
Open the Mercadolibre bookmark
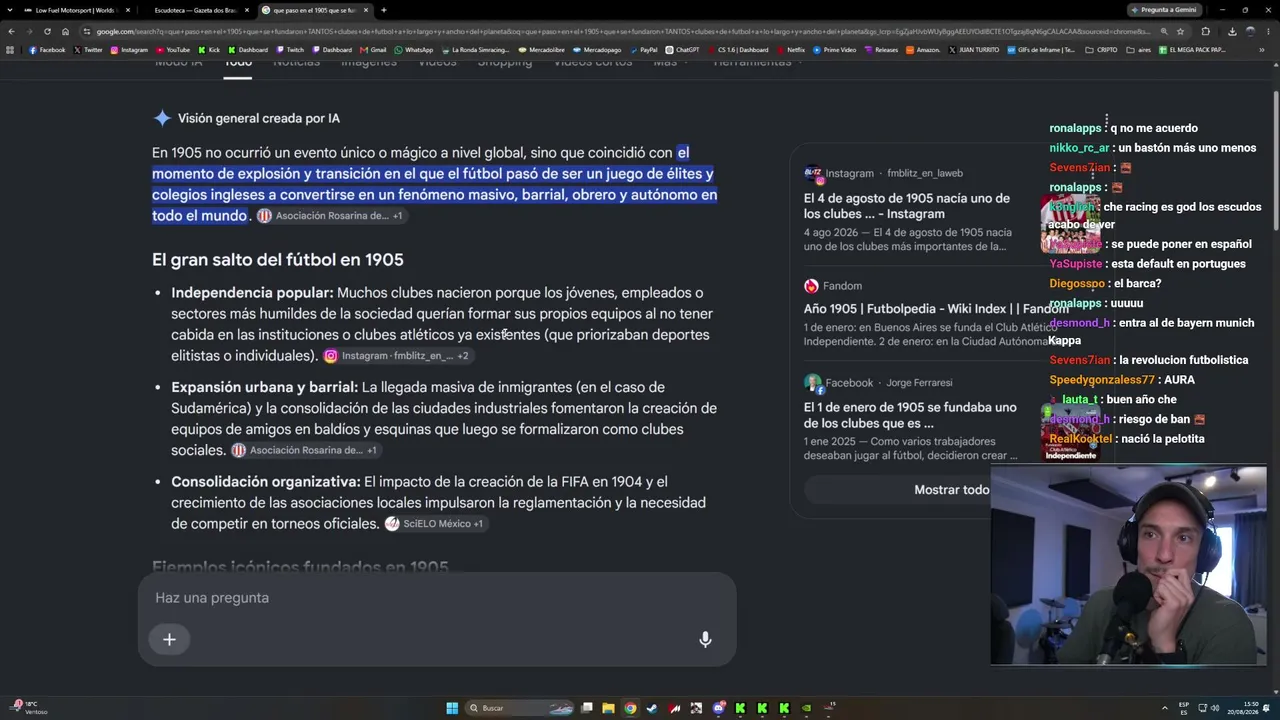(x=541, y=50)
